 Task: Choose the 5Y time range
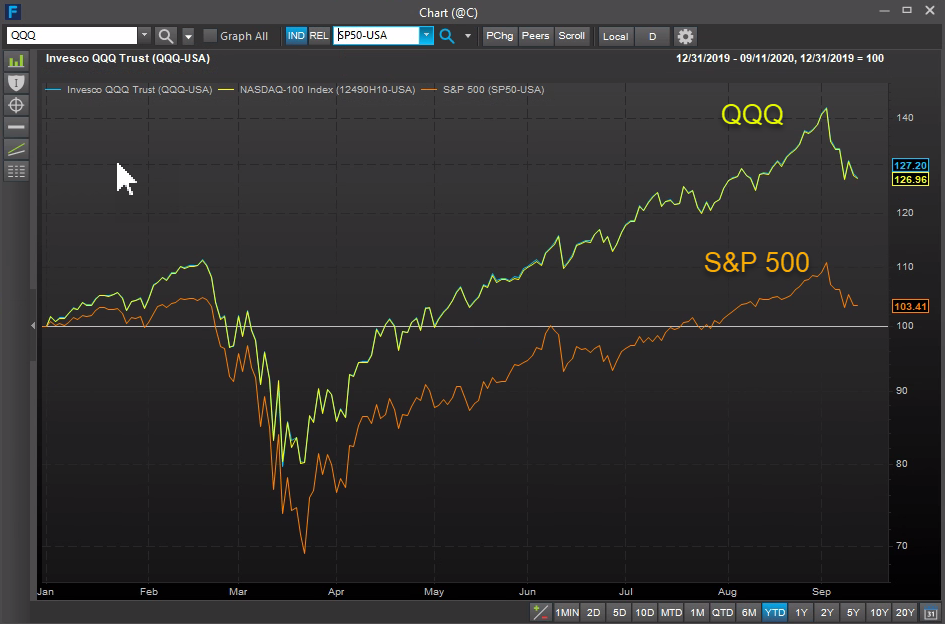tap(853, 613)
